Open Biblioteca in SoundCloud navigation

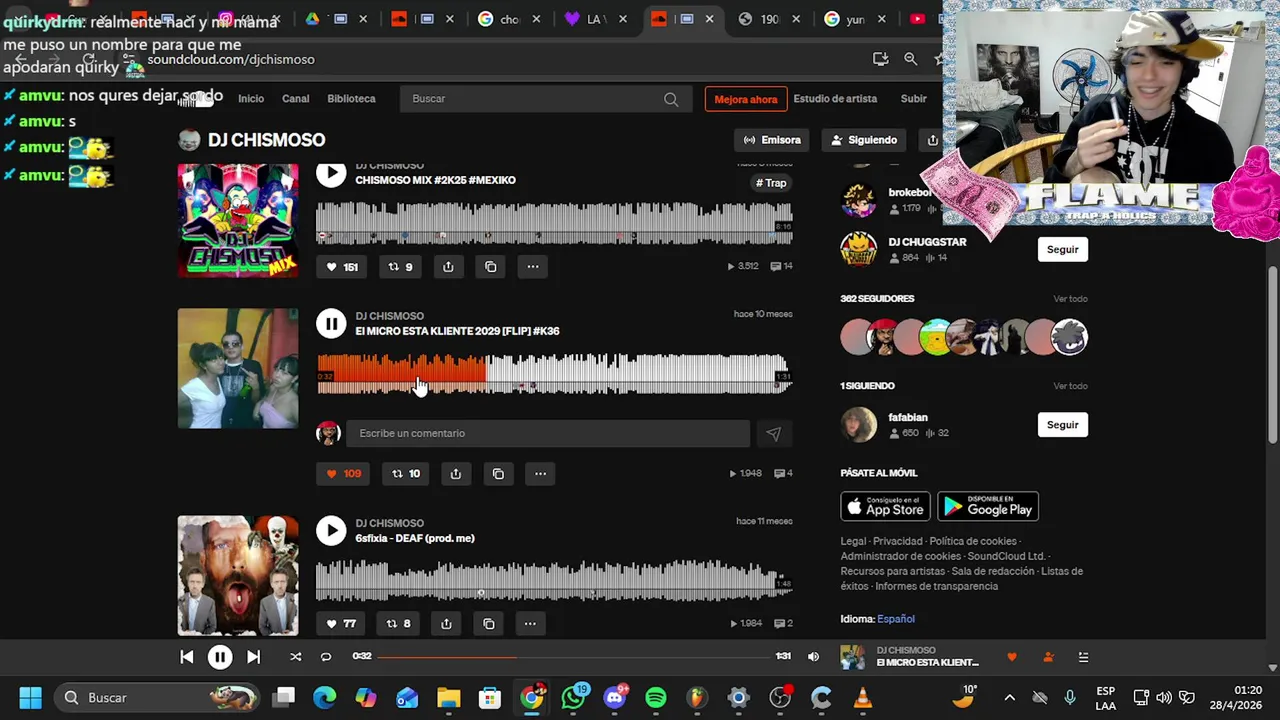(x=351, y=99)
